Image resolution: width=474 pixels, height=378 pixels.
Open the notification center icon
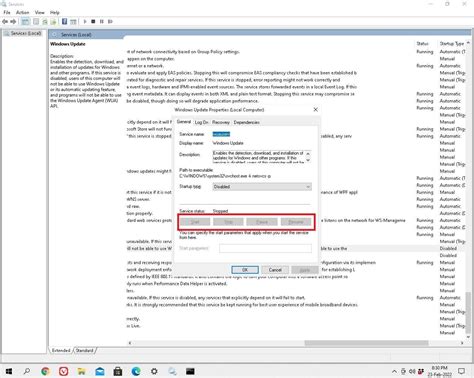pyautogui.click(x=462, y=371)
